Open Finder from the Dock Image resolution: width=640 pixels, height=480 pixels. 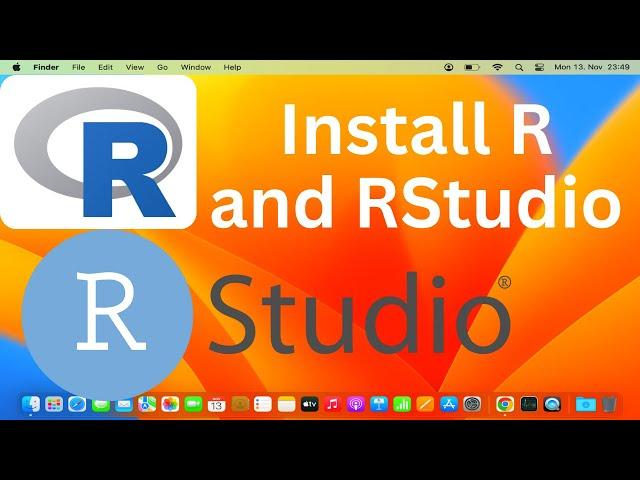point(31,404)
